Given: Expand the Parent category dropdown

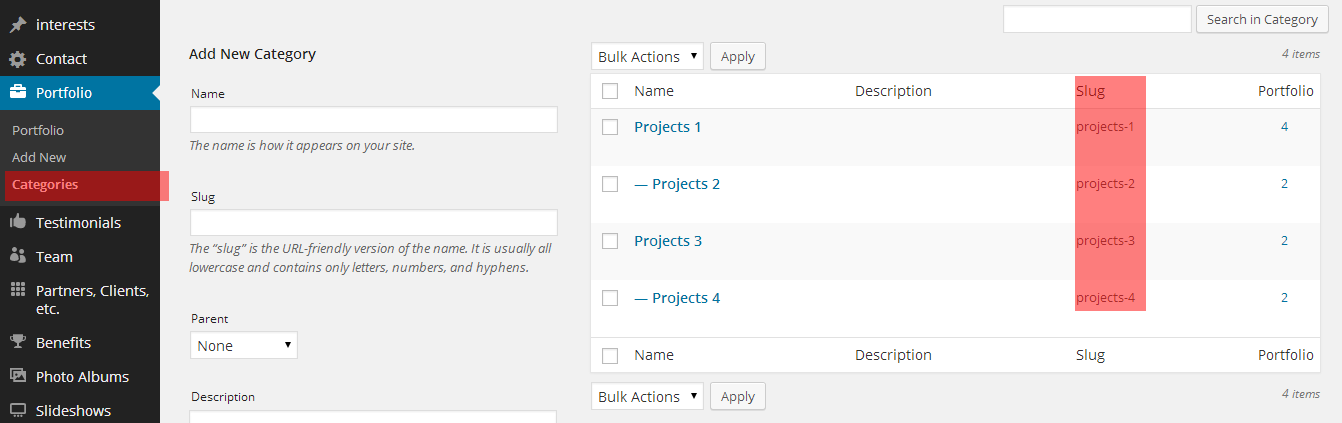Looking at the screenshot, I should coord(244,346).
